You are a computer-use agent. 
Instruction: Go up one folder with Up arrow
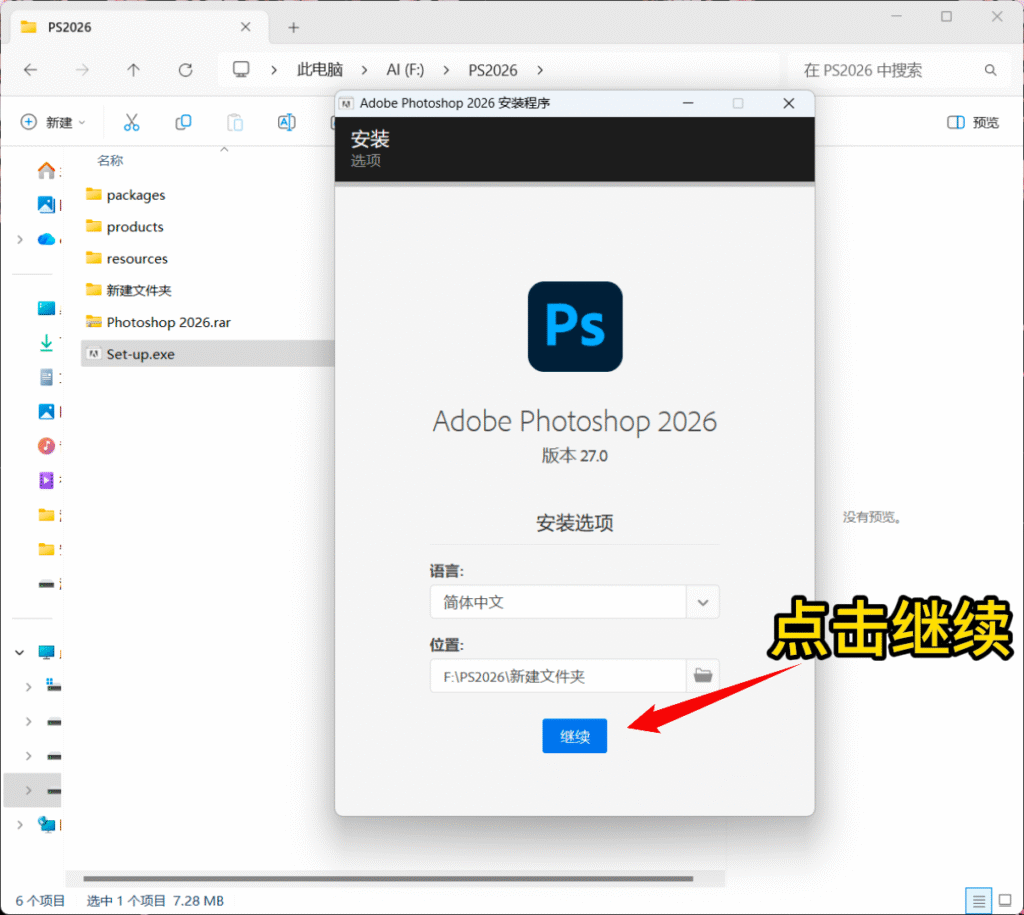pyautogui.click(x=133, y=70)
